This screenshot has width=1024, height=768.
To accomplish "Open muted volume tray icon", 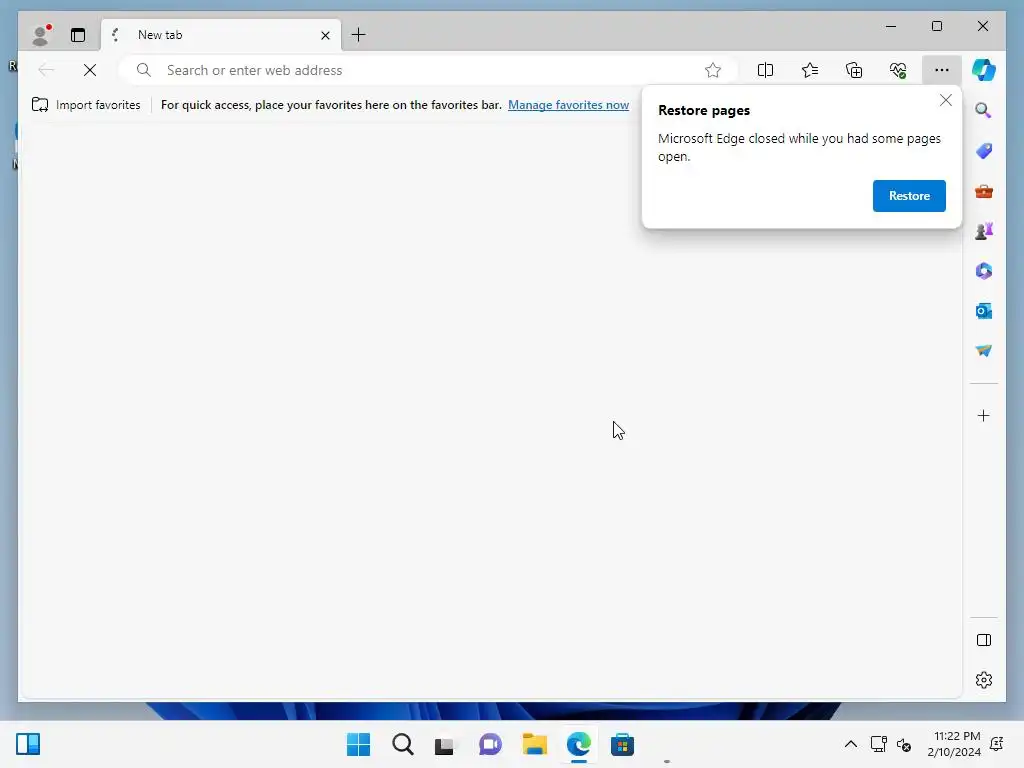I will (x=904, y=744).
